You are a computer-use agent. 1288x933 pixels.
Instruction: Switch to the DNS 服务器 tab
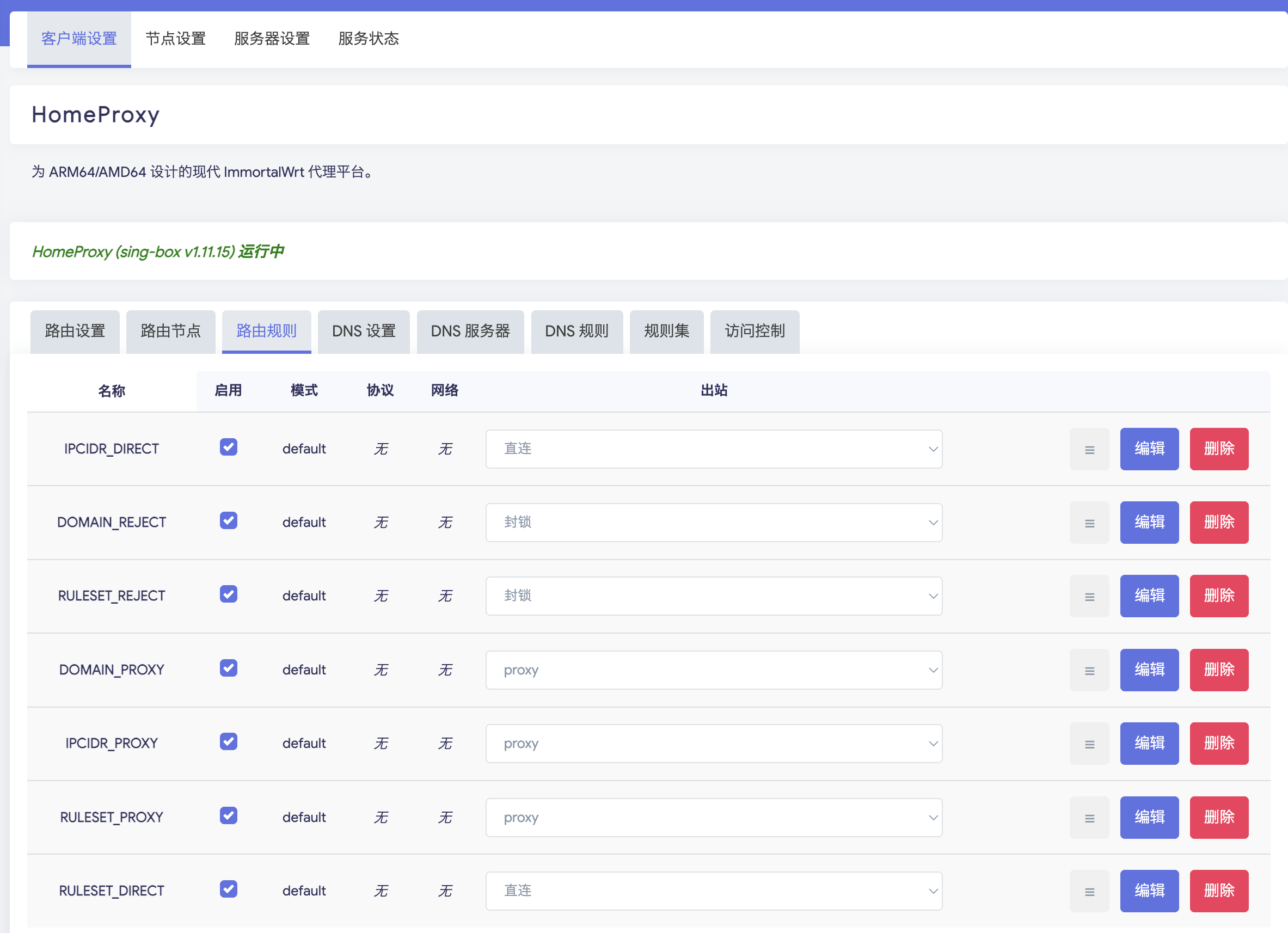tap(470, 332)
